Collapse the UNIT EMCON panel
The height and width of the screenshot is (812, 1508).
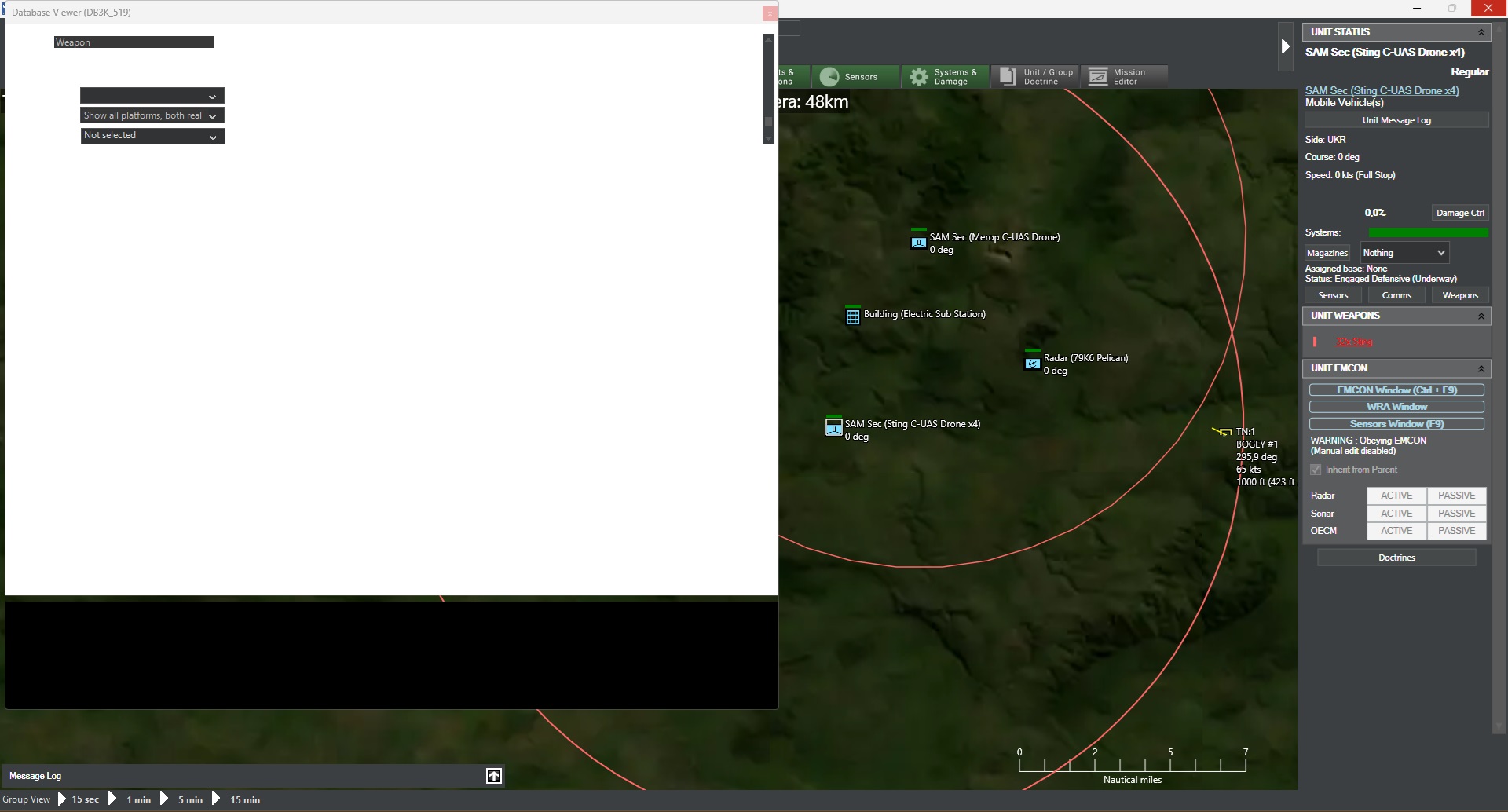click(x=1481, y=368)
